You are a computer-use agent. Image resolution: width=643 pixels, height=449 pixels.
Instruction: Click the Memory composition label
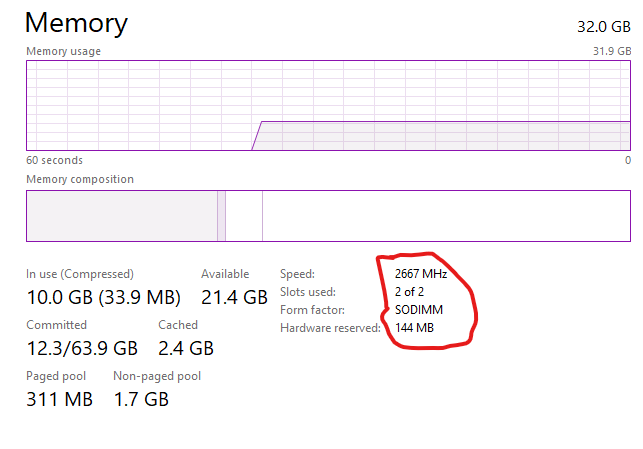coord(79,179)
